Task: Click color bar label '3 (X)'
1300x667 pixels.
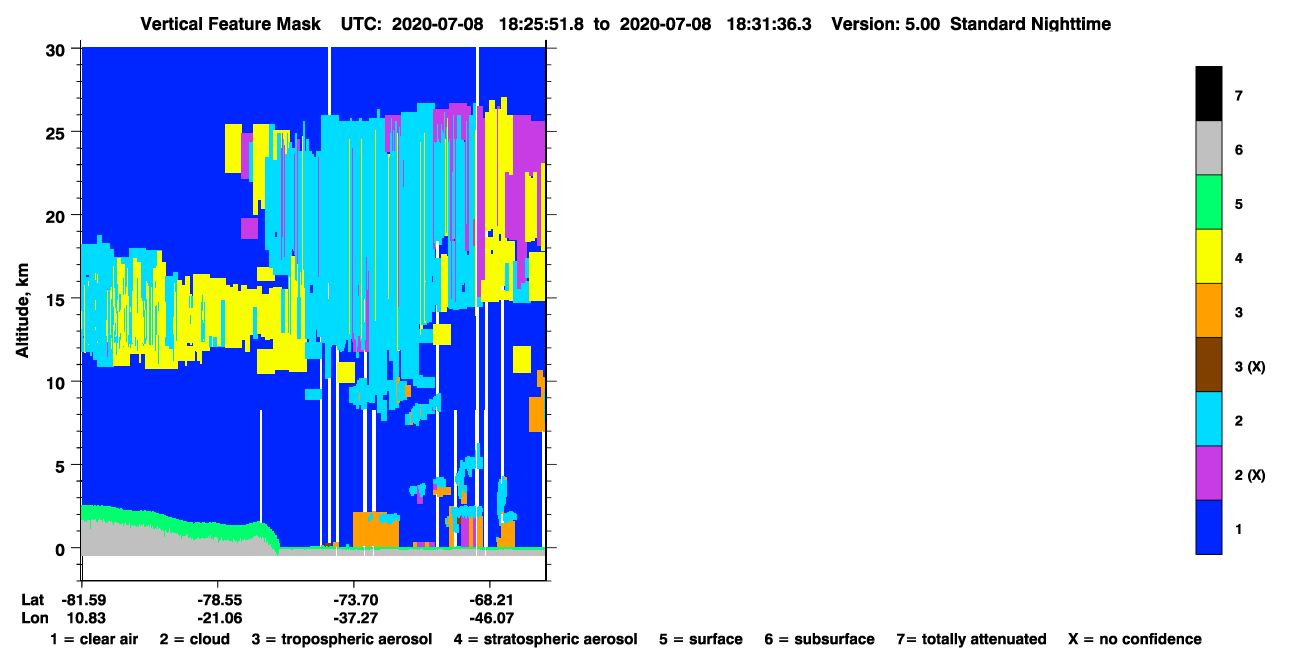Action: (1250, 367)
